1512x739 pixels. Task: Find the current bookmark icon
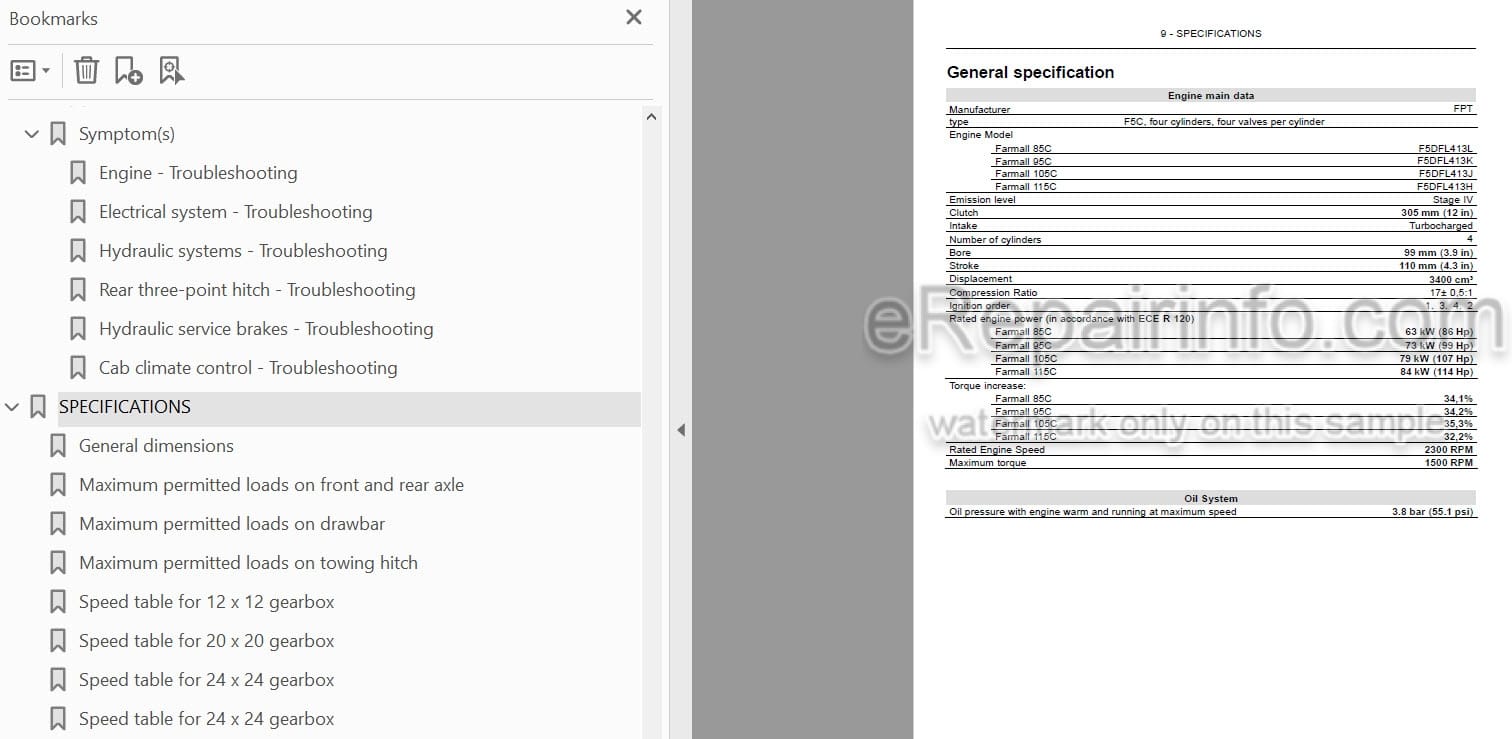click(171, 70)
